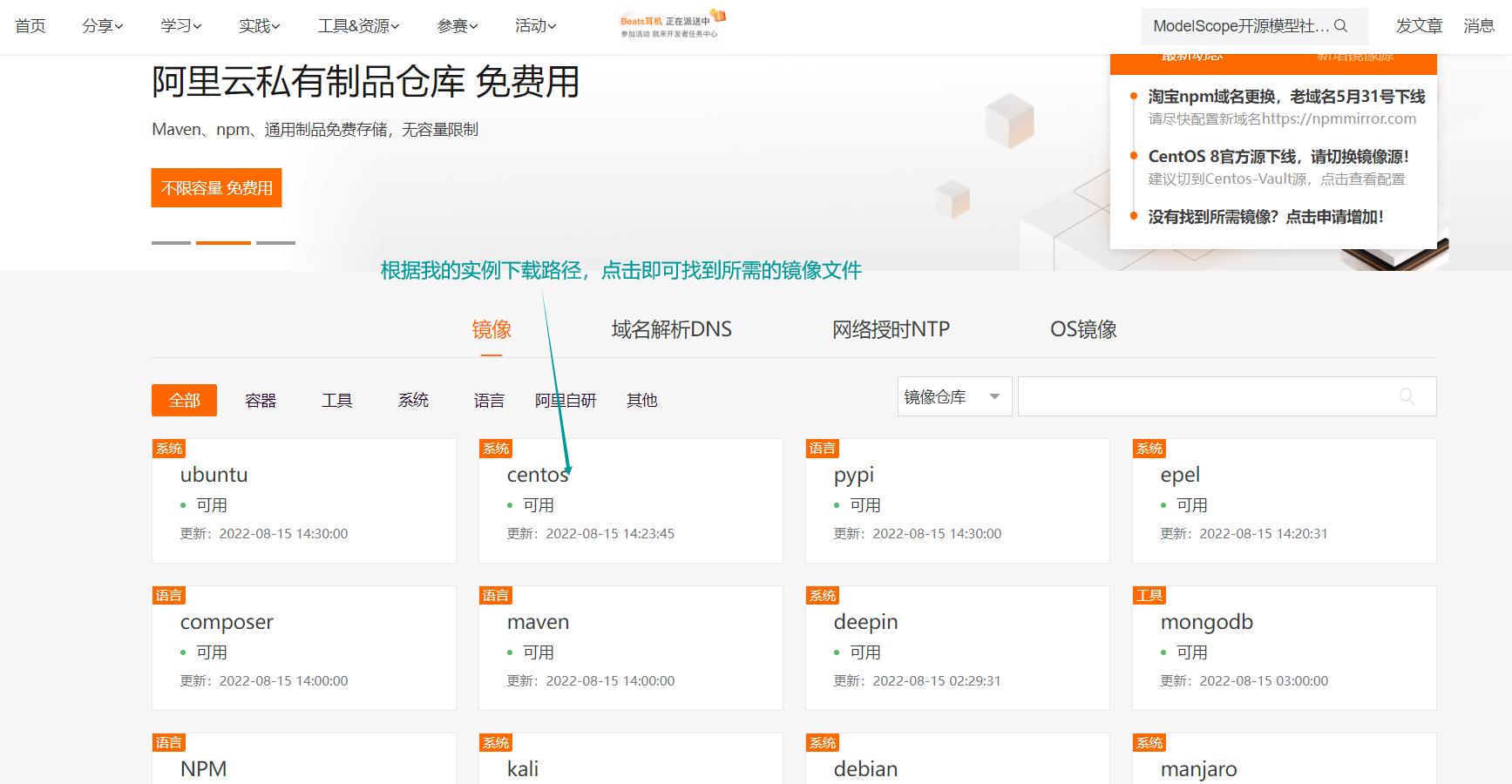This screenshot has width=1512, height=784.
Task: Open the 镜像仓库 search type dropdown
Action: 954,397
